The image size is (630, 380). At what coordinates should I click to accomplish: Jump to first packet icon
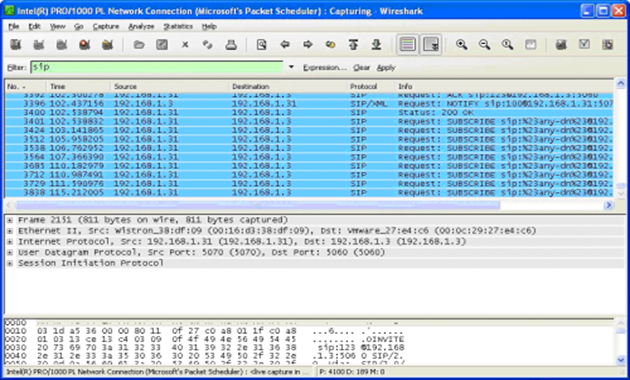click(x=353, y=45)
